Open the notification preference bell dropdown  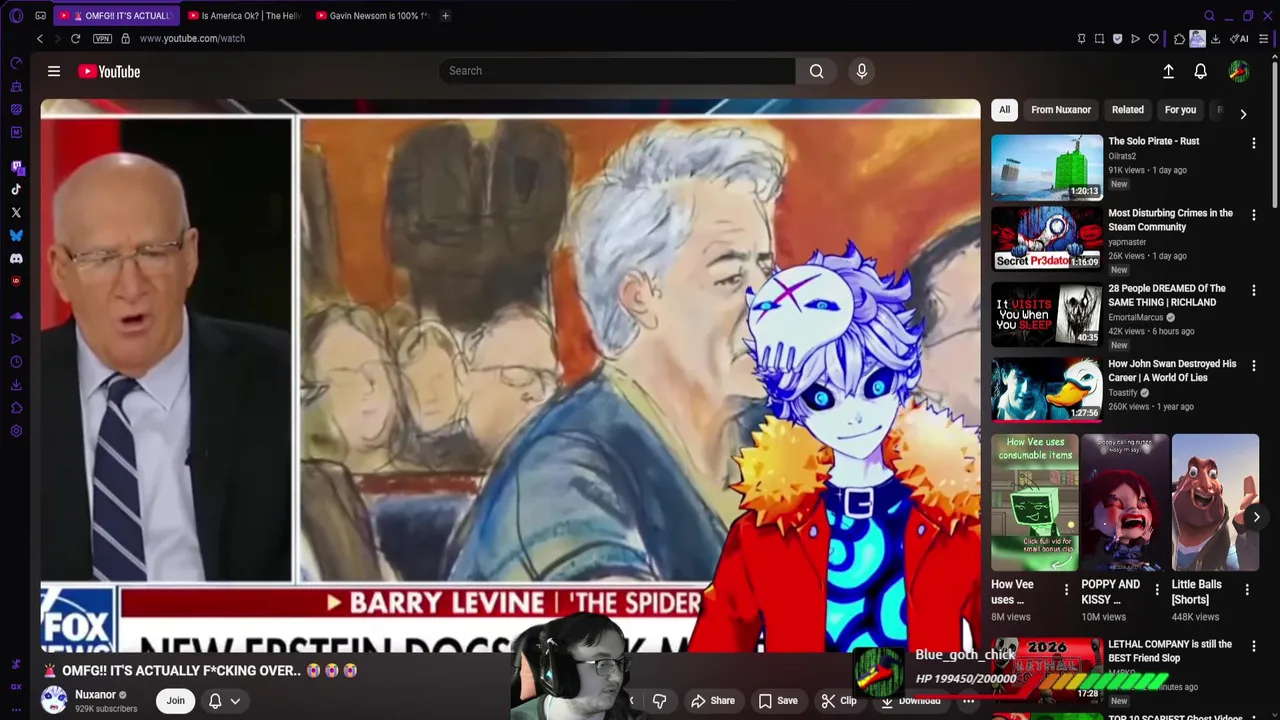pos(224,701)
